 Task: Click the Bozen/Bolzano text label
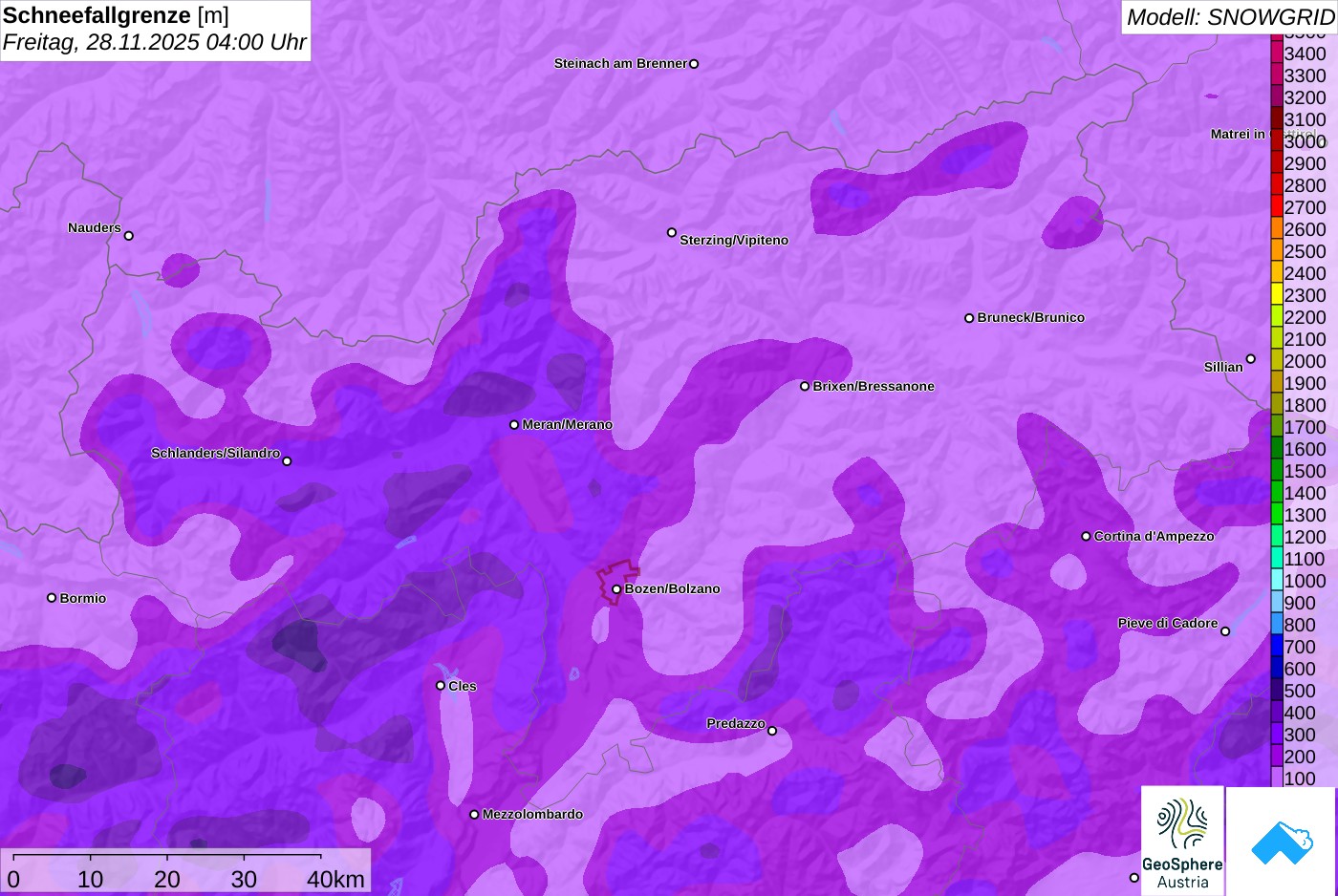(673, 589)
